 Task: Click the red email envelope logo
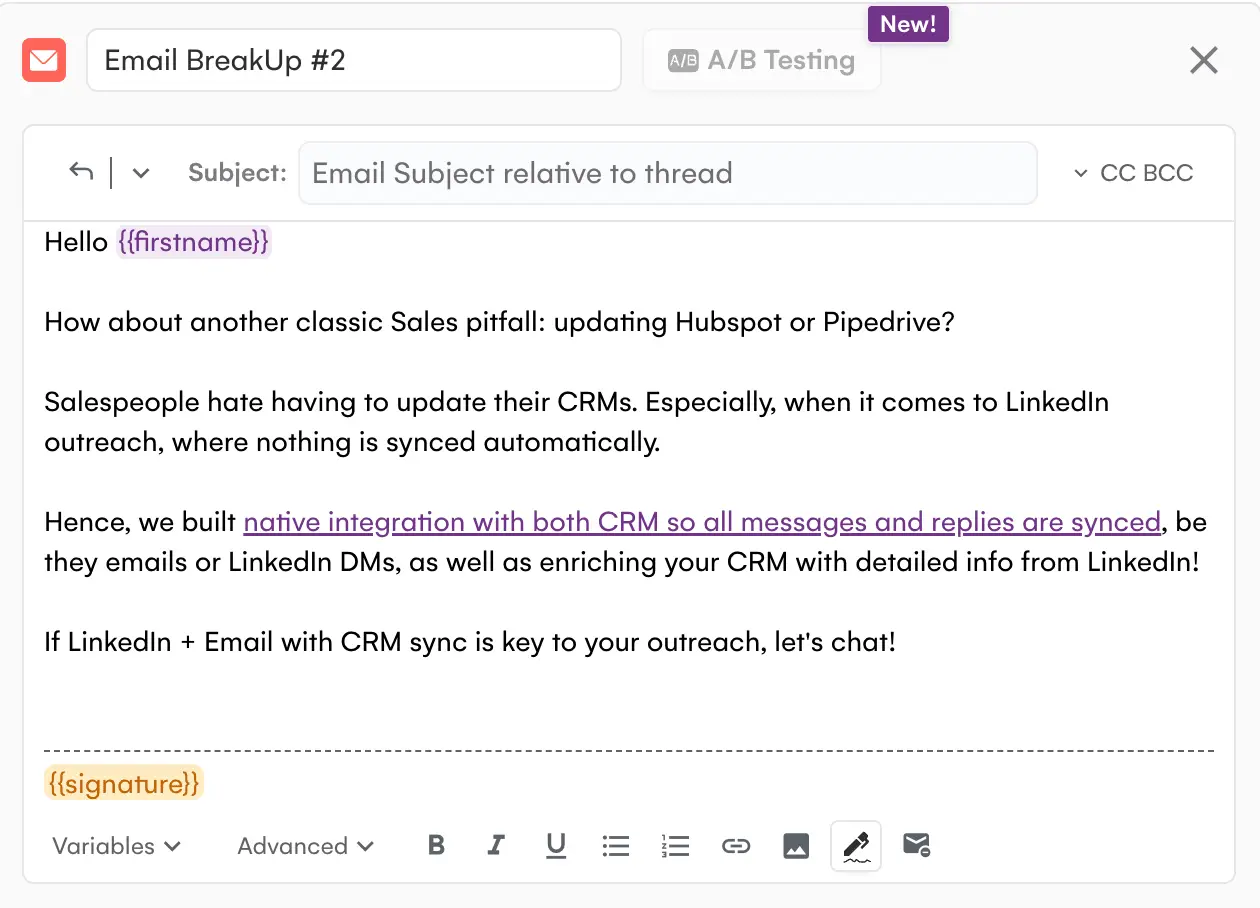[x=43, y=60]
